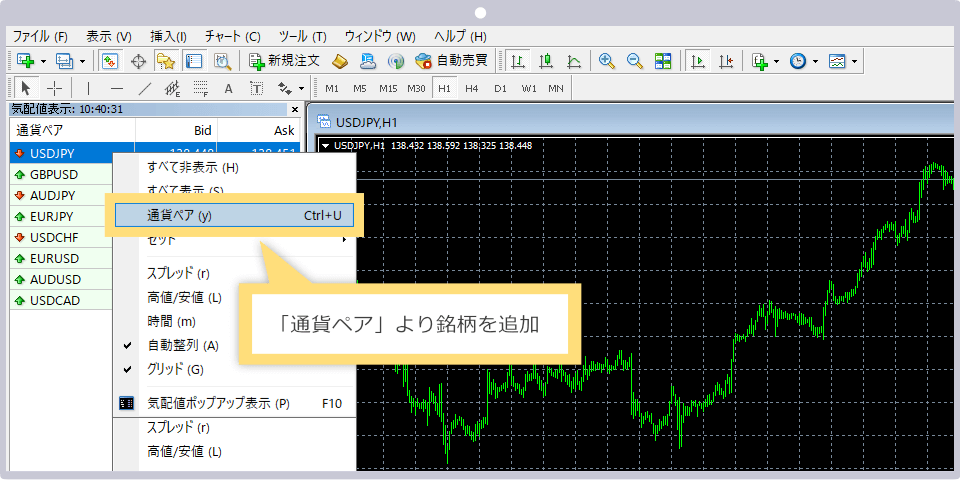
Task: Open the ファイル (F) menu
Action: coord(40,36)
